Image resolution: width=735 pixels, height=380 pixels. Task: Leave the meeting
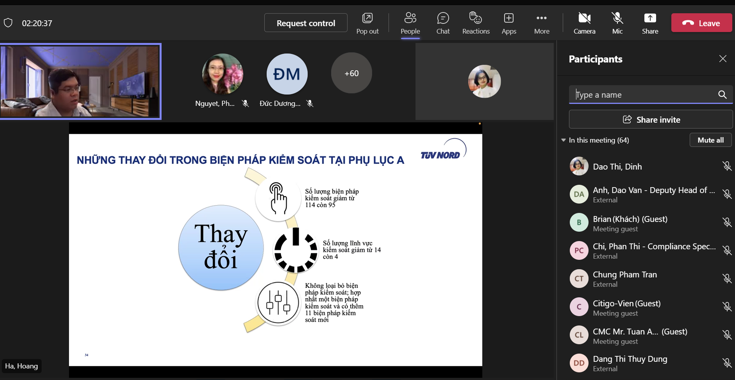[x=701, y=23]
